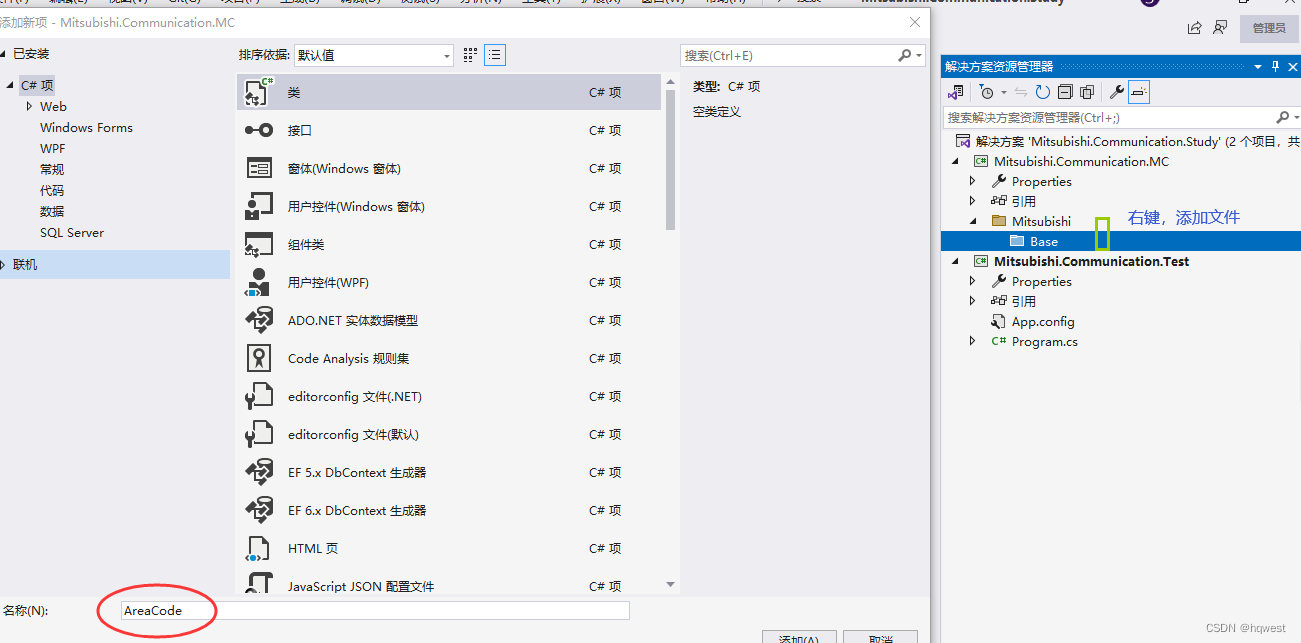Open Solution Explorer window options arrow

1258,67
